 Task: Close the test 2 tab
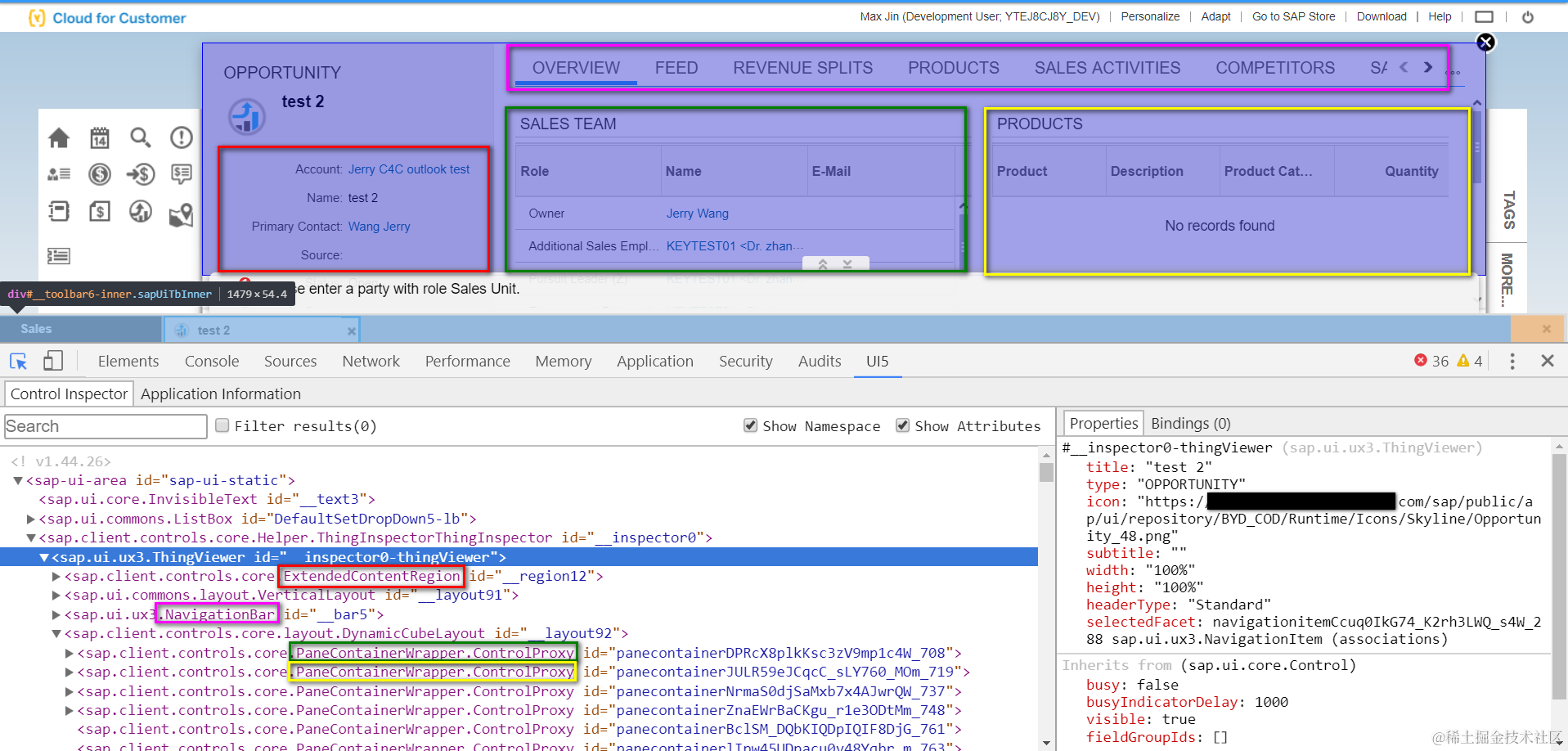pos(352,331)
